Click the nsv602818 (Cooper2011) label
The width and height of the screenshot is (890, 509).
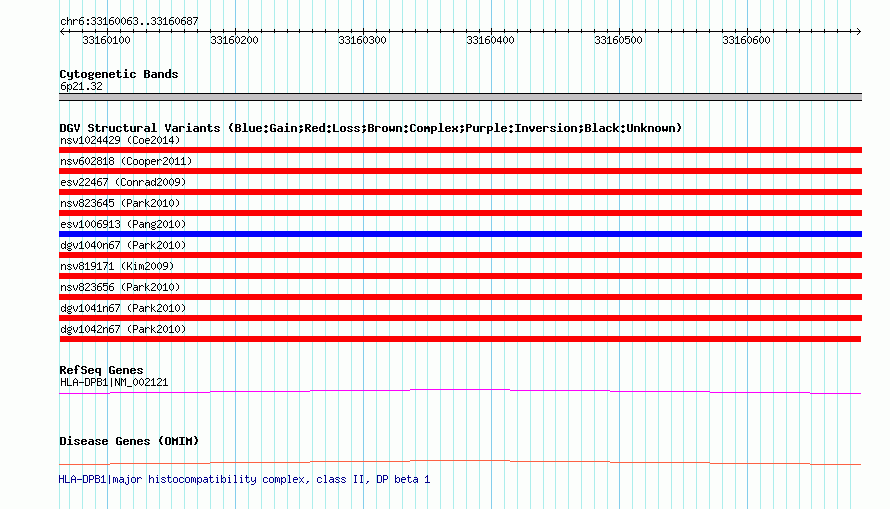pos(126,161)
